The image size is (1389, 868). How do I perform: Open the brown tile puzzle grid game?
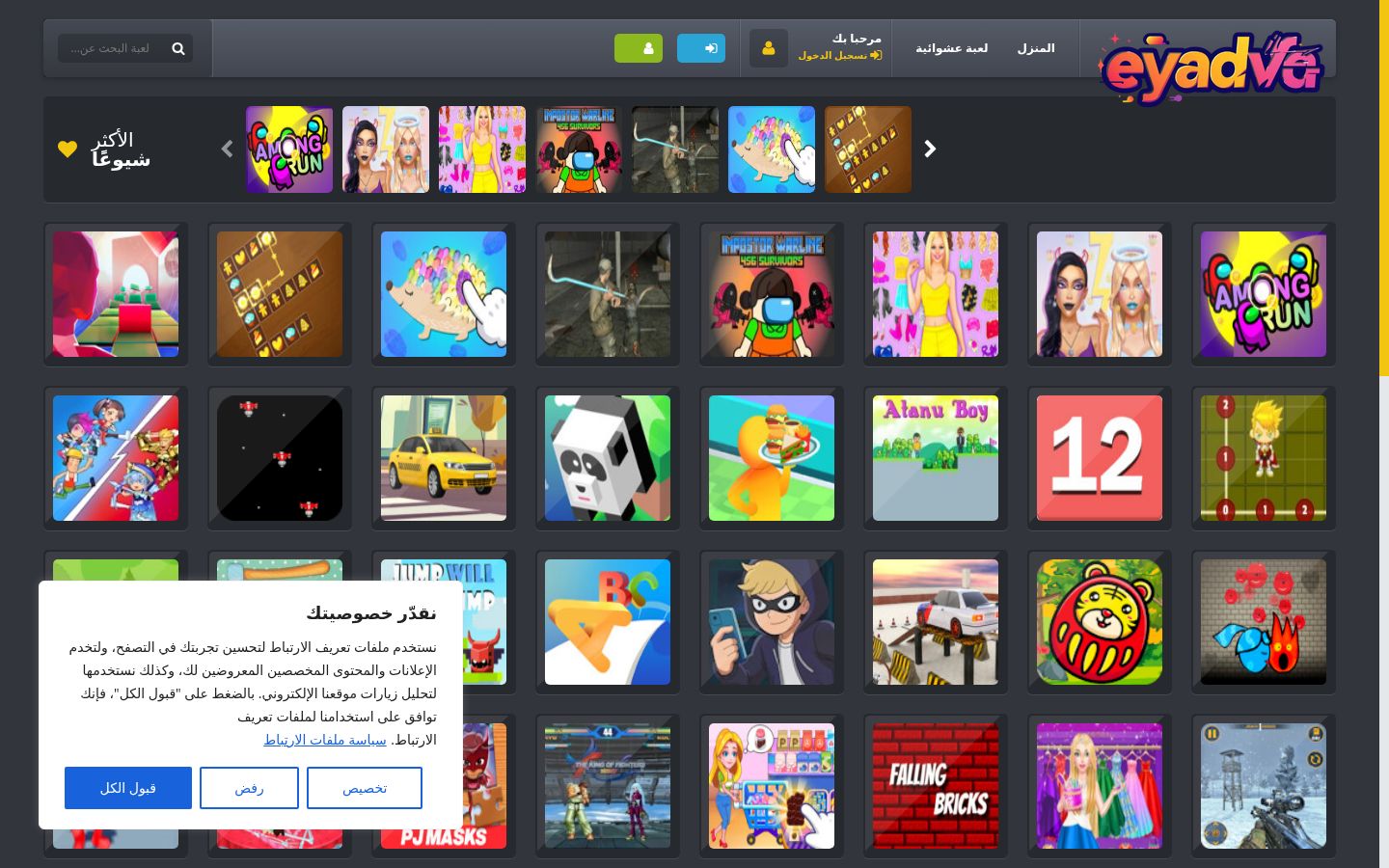(x=280, y=294)
